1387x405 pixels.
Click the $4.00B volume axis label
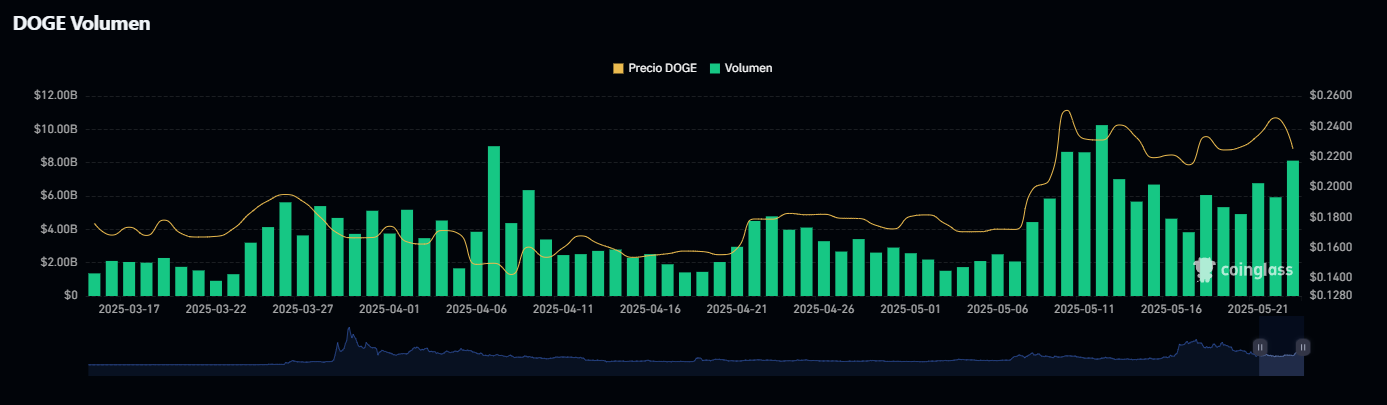[59, 229]
